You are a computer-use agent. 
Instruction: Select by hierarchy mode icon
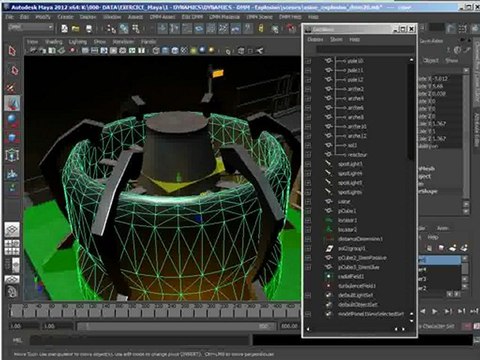(x=111, y=29)
